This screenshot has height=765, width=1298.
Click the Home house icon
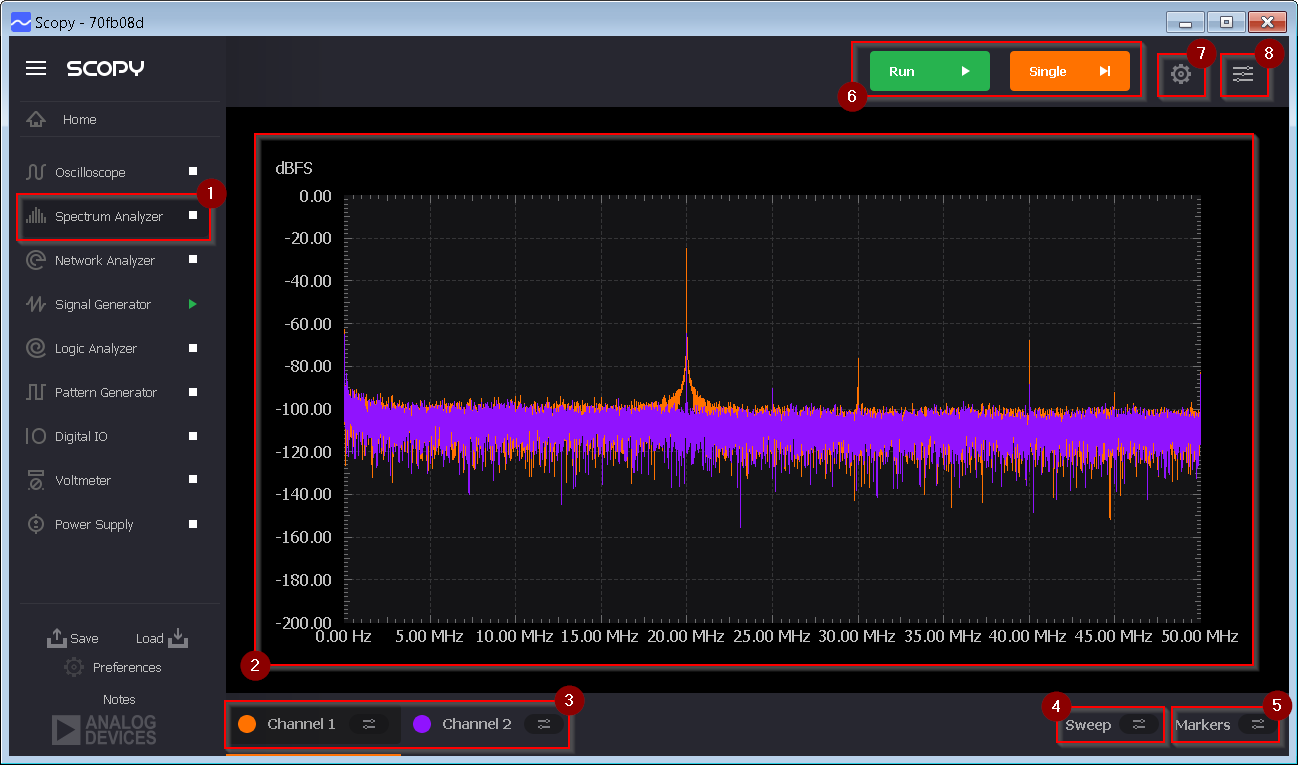click(x=36, y=120)
